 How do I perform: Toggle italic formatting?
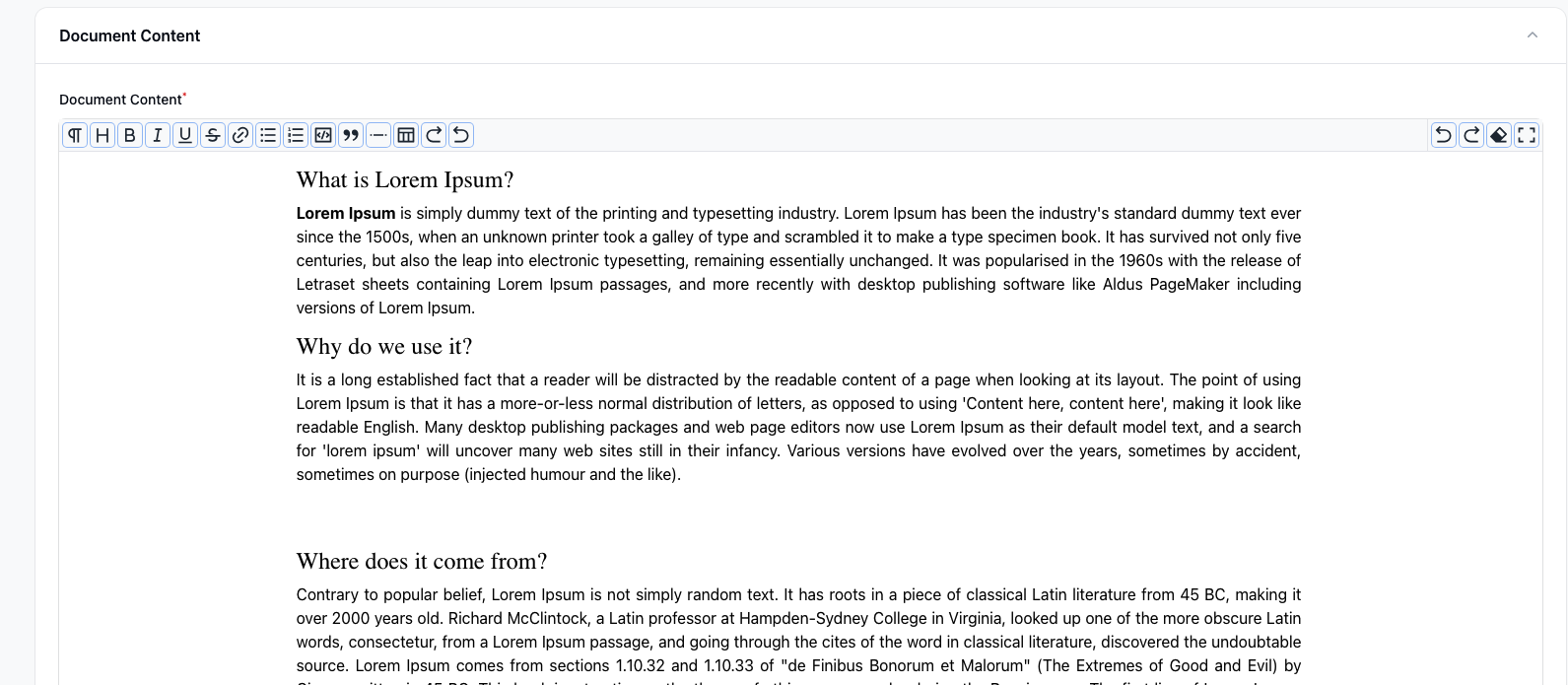click(x=158, y=135)
